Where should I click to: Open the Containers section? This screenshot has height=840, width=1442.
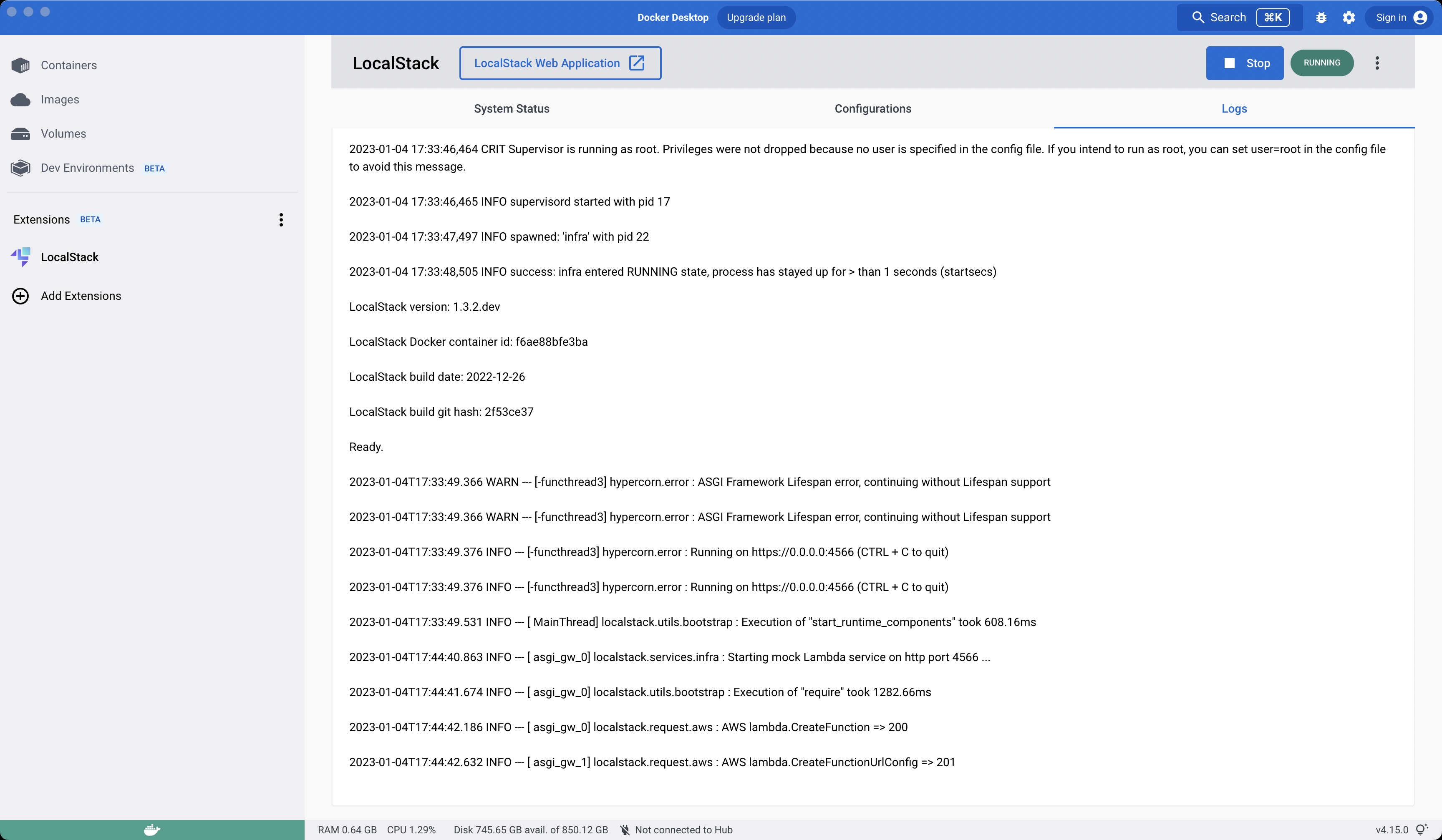[x=68, y=65]
